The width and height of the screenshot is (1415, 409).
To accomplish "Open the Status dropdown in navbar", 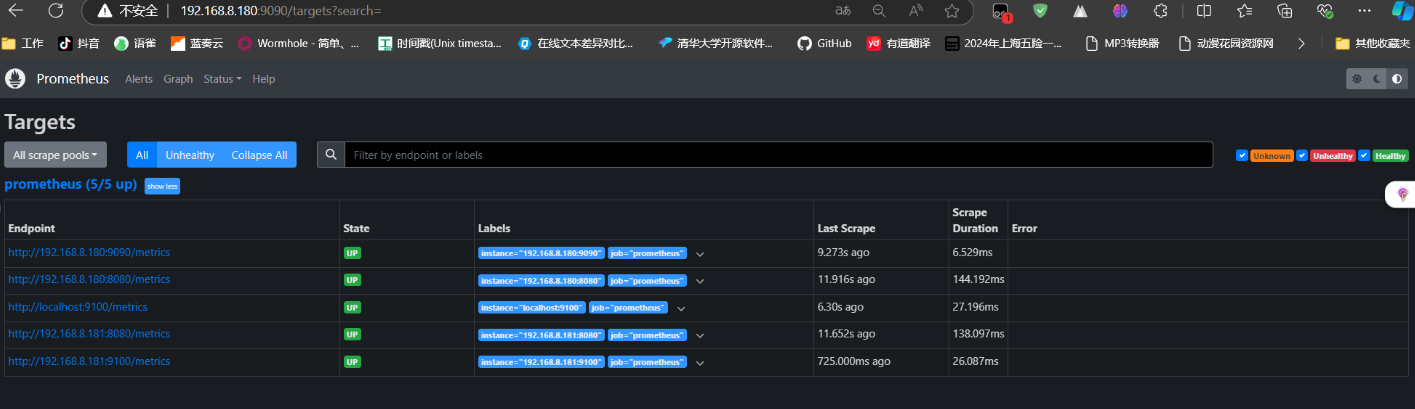I will coord(222,79).
